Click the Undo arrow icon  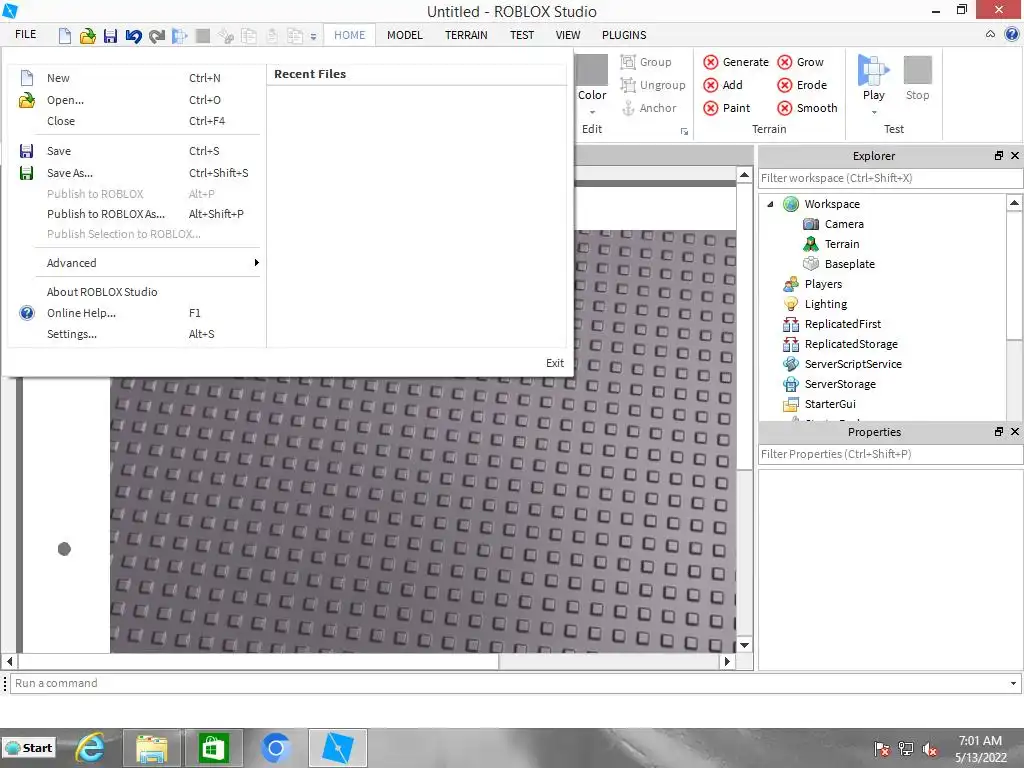click(x=133, y=35)
